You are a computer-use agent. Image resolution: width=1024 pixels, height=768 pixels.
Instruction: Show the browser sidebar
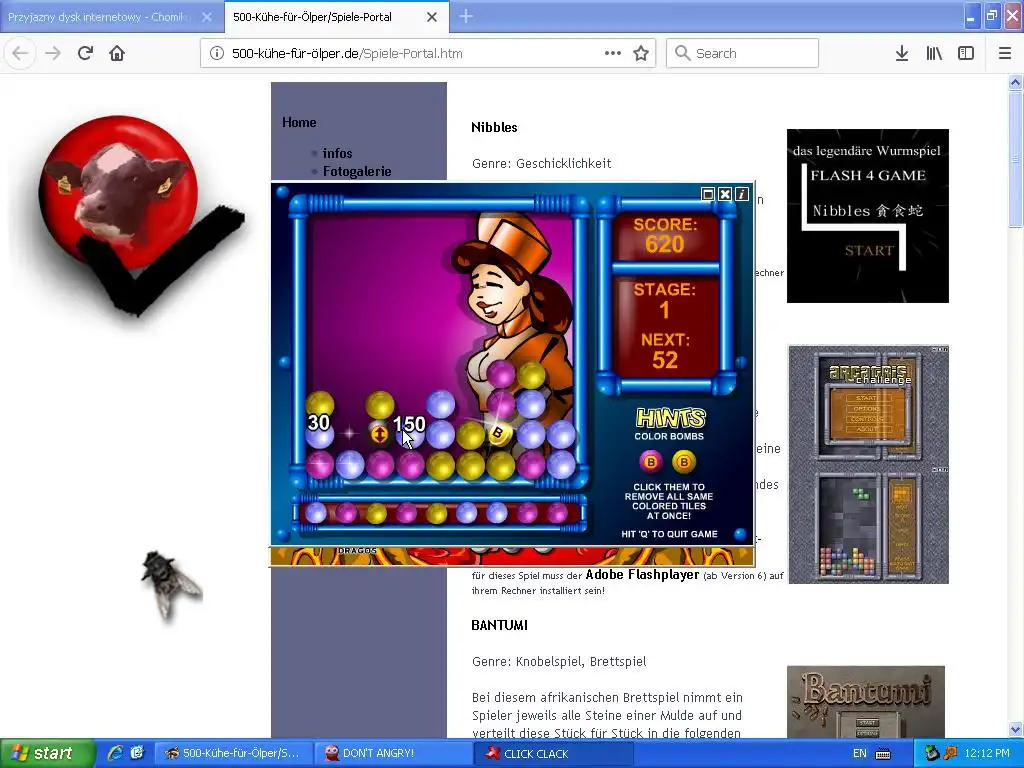click(x=966, y=54)
